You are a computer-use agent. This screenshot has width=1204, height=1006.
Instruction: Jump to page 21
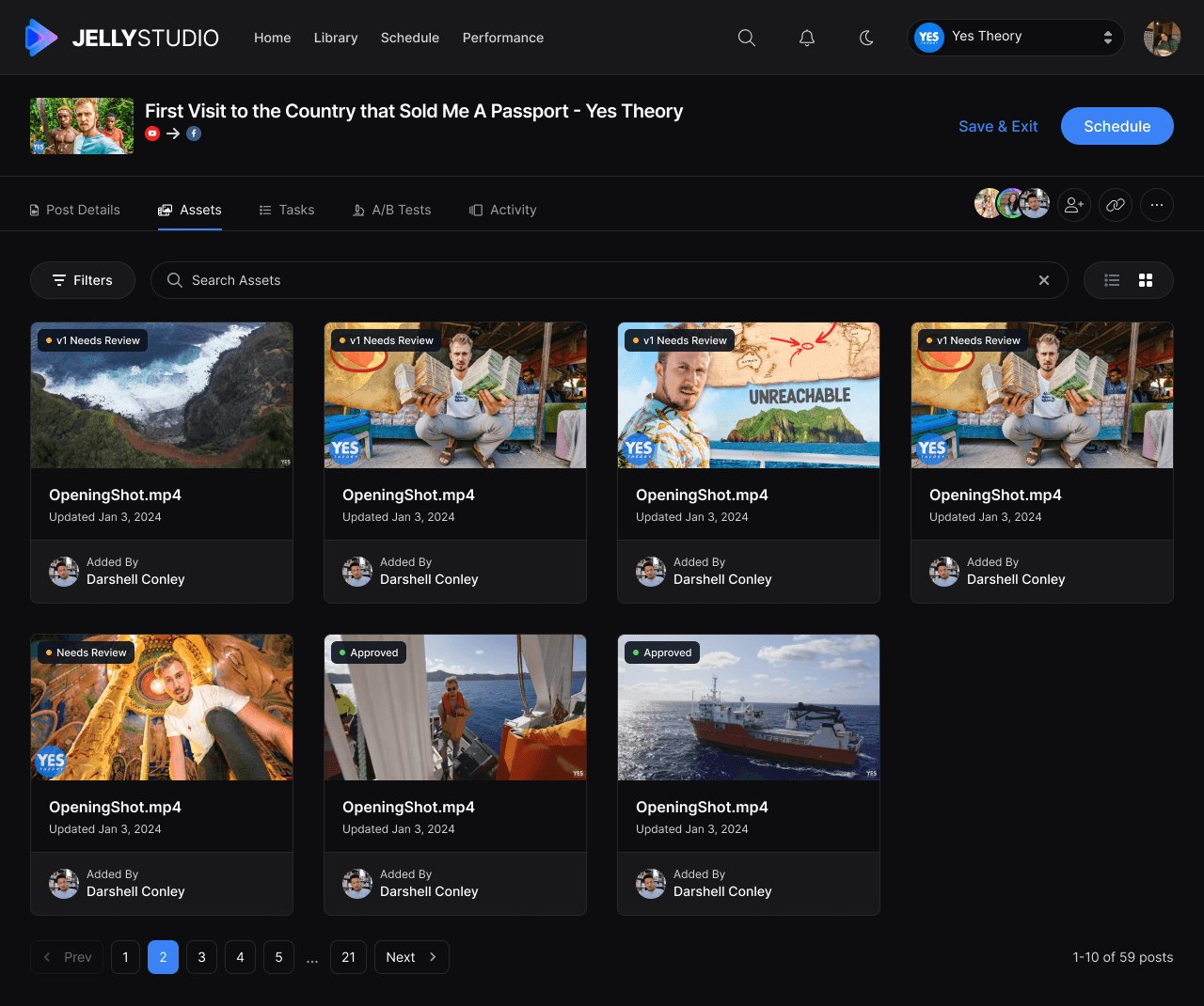tap(348, 957)
